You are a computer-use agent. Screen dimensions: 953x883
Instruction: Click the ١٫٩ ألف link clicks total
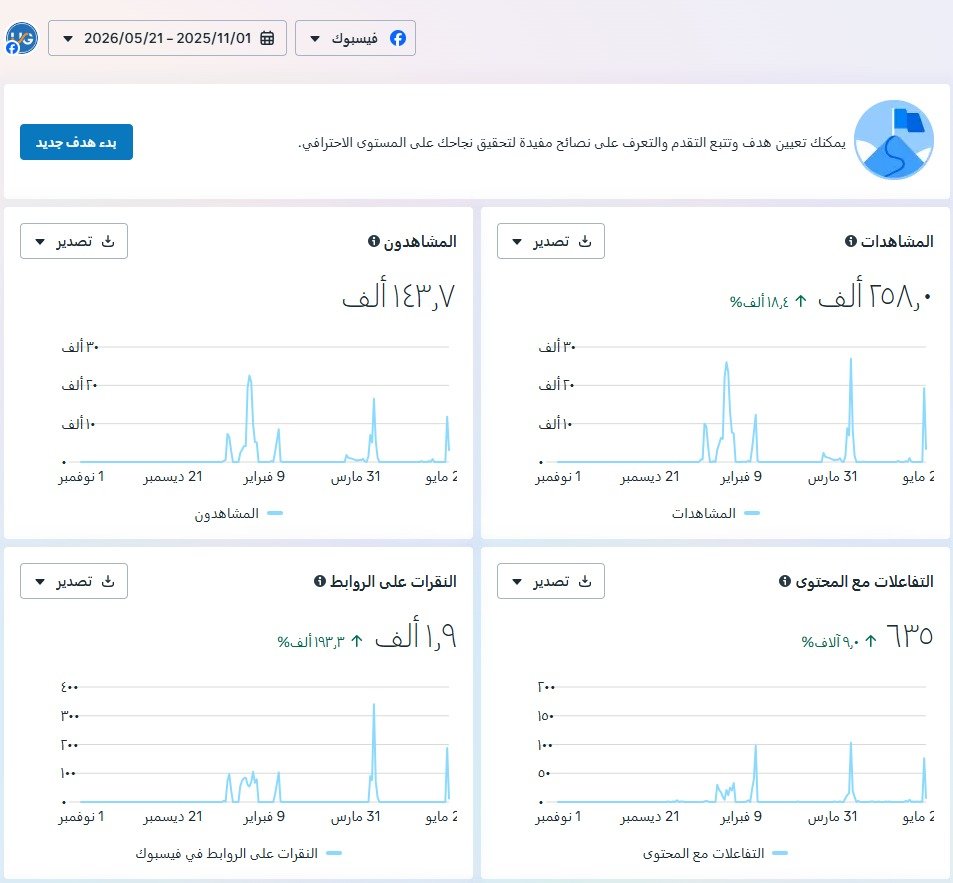tap(416, 636)
